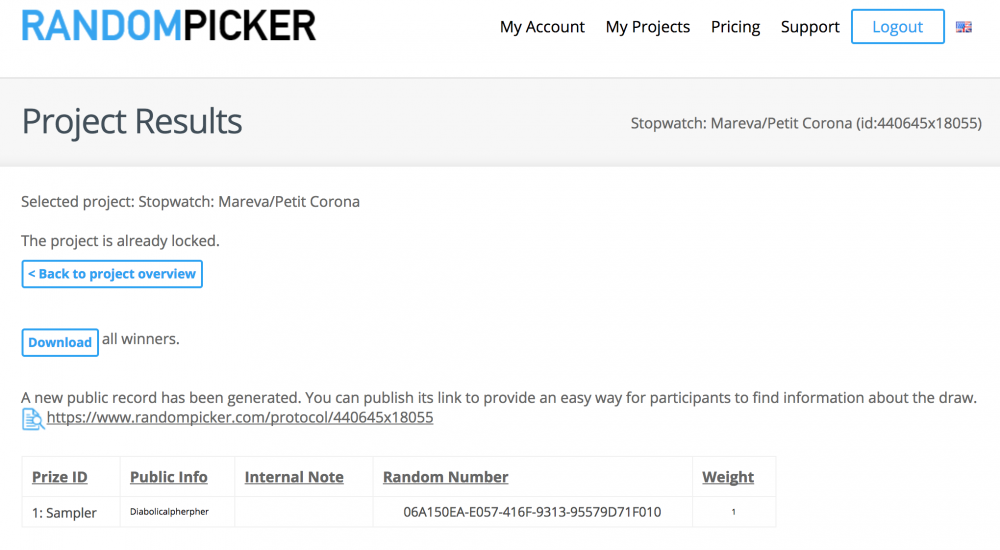This screenshot has height=550, width=1000.
Task: Select the random number GUID cell
Action: tap(532, 512)
